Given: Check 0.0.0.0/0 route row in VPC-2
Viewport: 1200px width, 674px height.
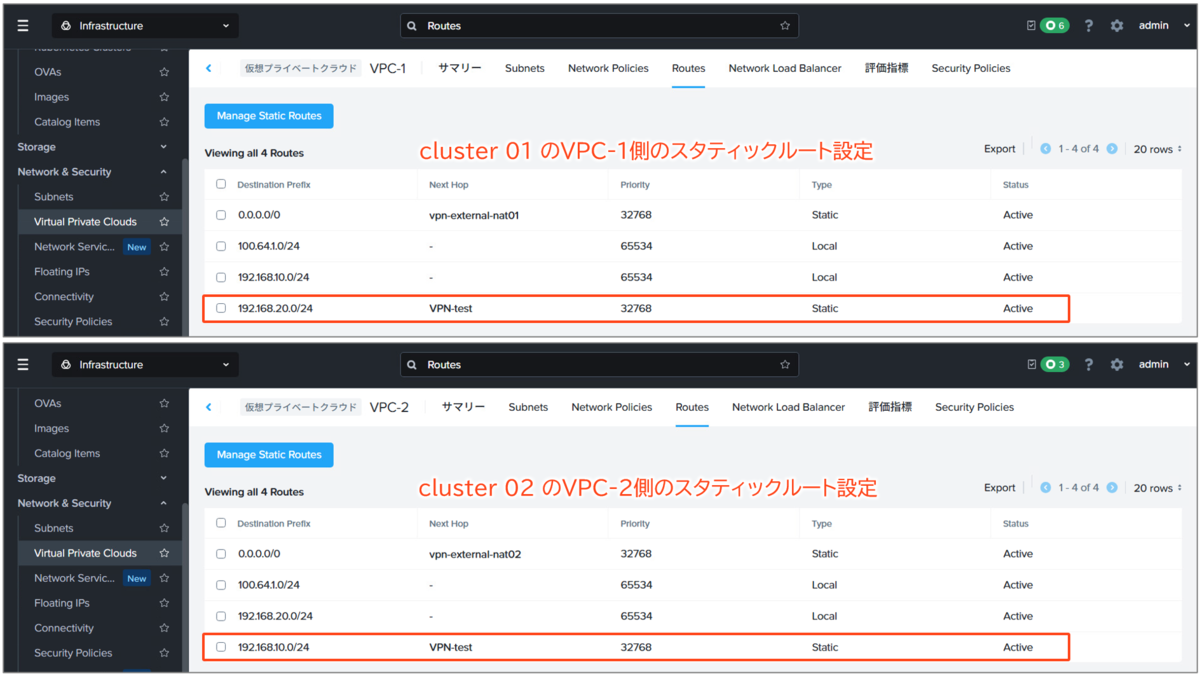Looking at the screenshot, I should 221,554.
